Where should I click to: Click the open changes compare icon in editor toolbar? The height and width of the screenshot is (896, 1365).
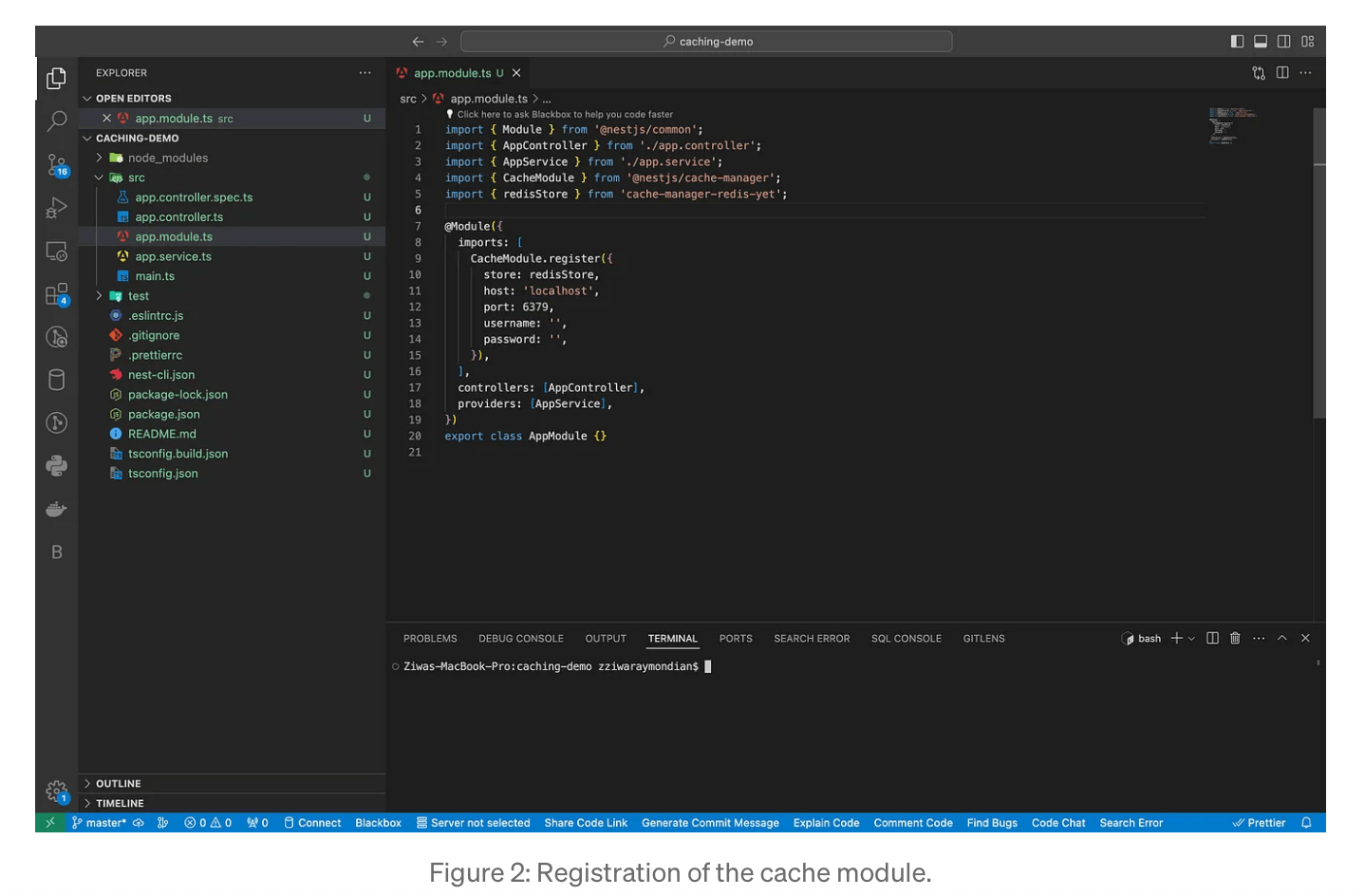pyautogui.click(x=1259, y=73)
